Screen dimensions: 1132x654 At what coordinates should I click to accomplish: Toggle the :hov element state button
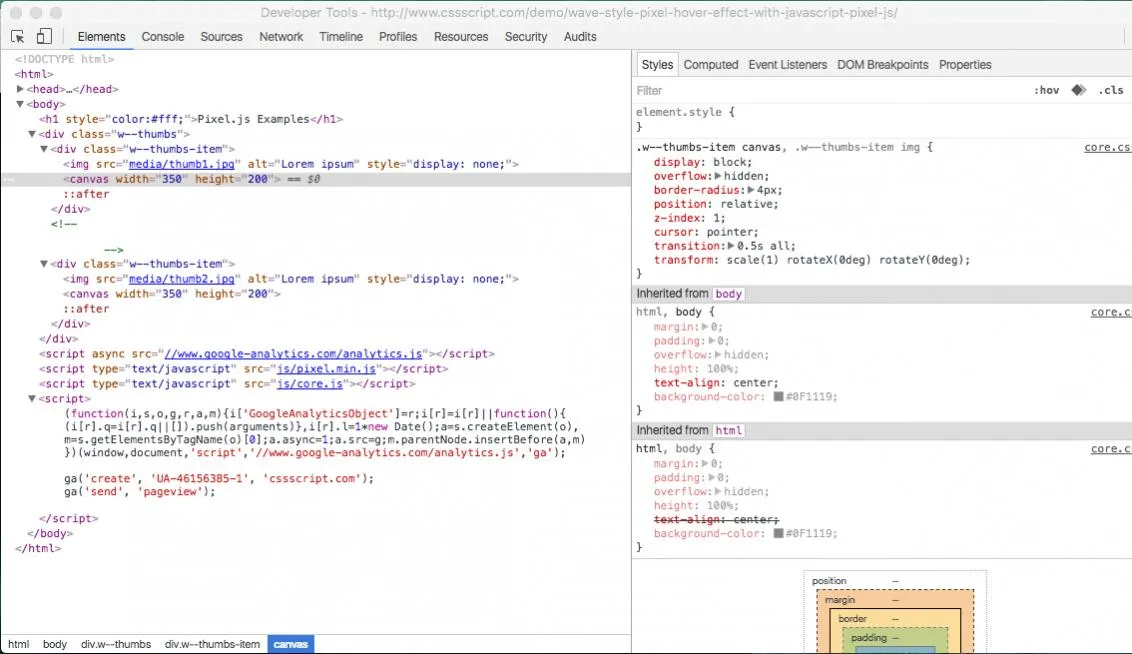(1046, 90)
